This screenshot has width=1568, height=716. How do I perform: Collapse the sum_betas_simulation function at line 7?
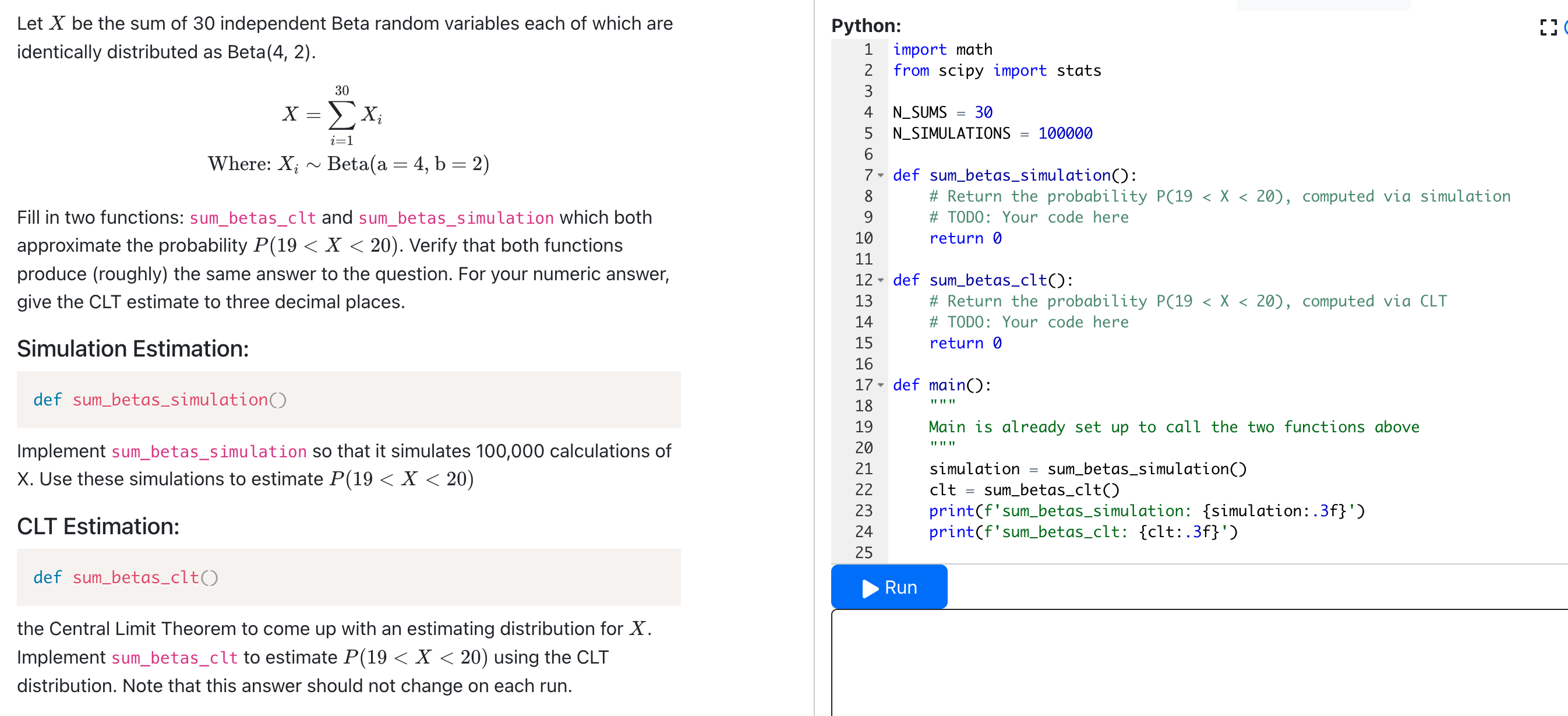click(881, 175)
